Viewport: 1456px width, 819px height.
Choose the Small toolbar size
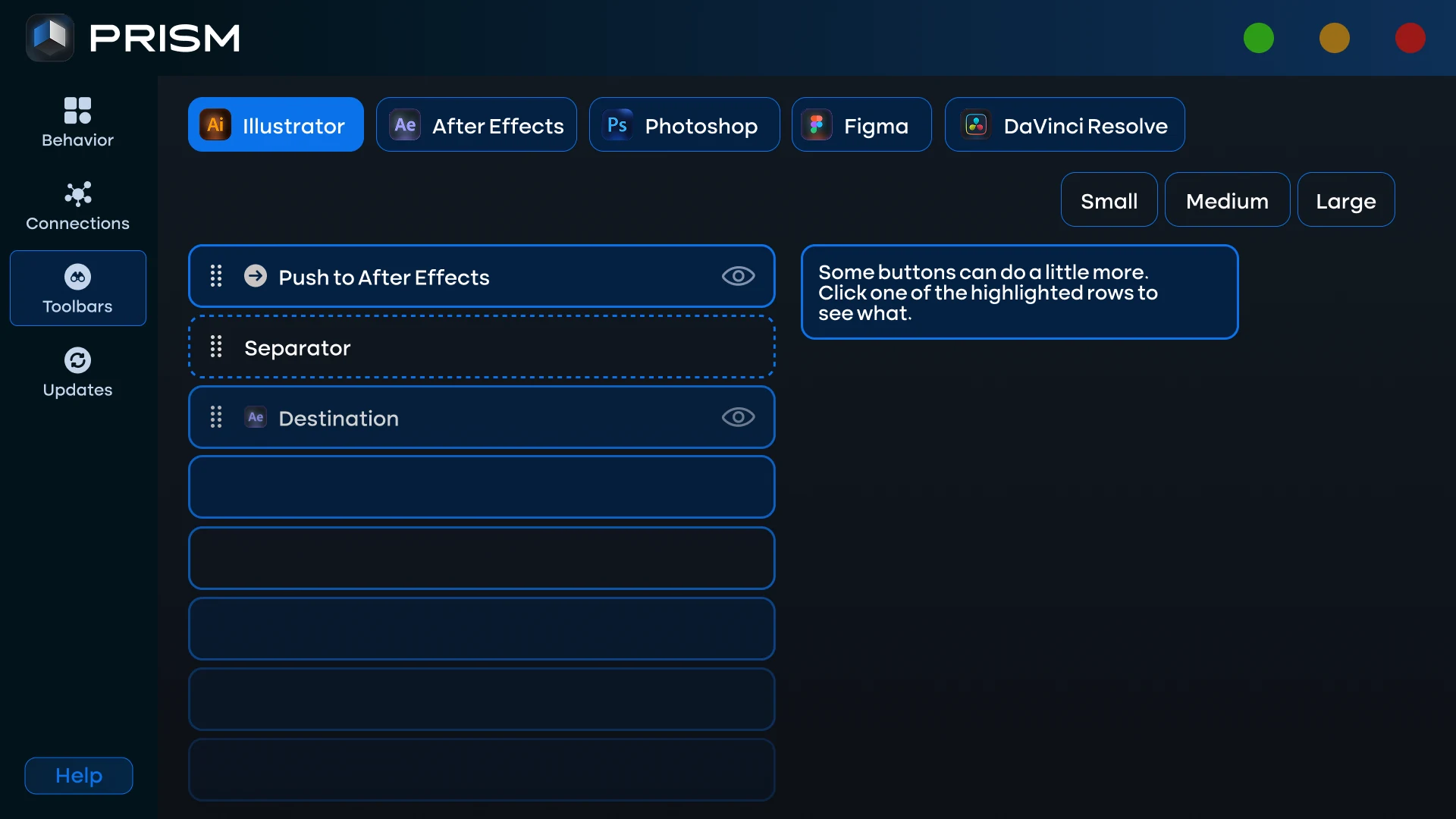[x=1109, y=200]
